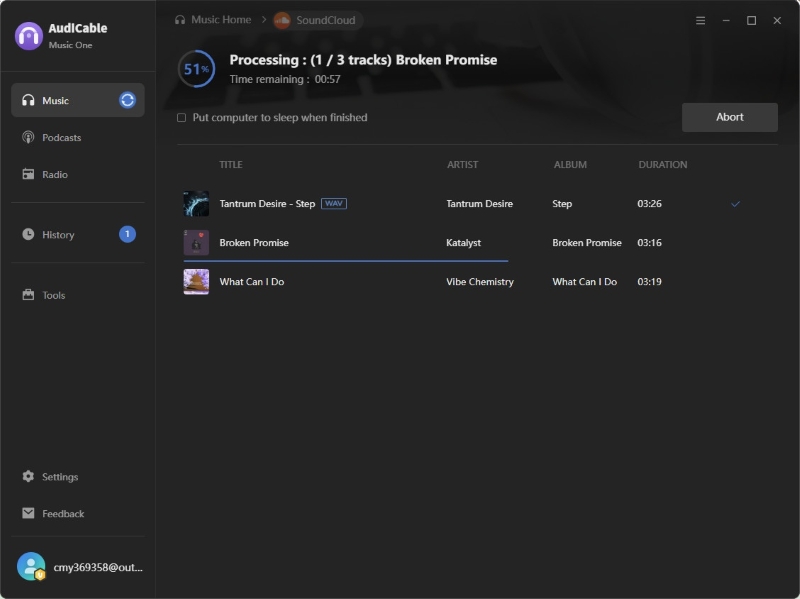Click artist name Tantrum Desire

click(x=479, y=204)
